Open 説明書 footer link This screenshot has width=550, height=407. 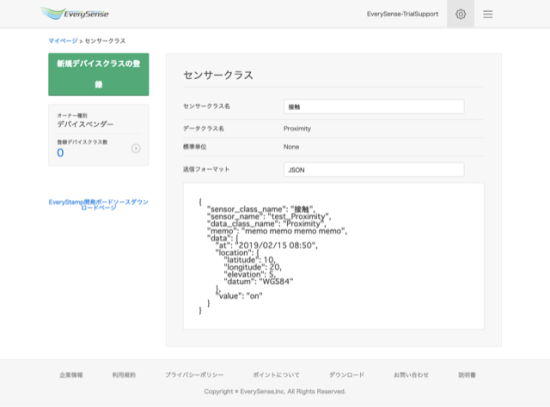[x=467, y=375]
